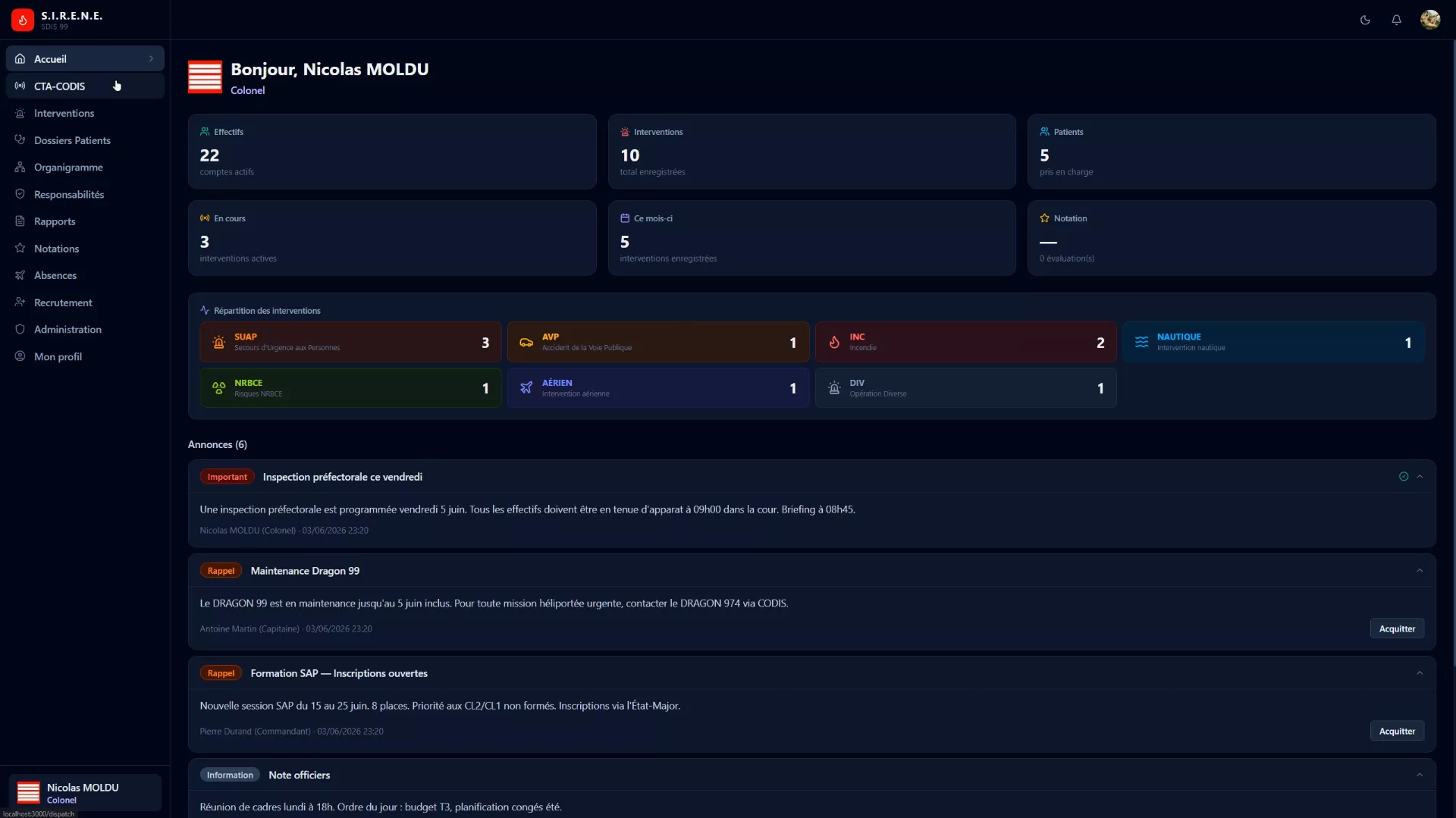Click the Notations star icon

coord(20,249)
